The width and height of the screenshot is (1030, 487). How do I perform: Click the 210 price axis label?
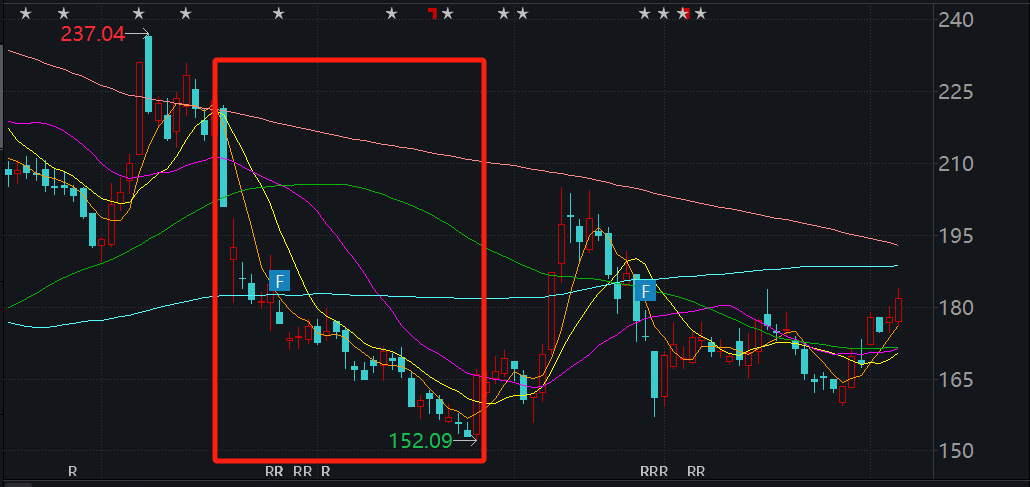tap(957, 164)
